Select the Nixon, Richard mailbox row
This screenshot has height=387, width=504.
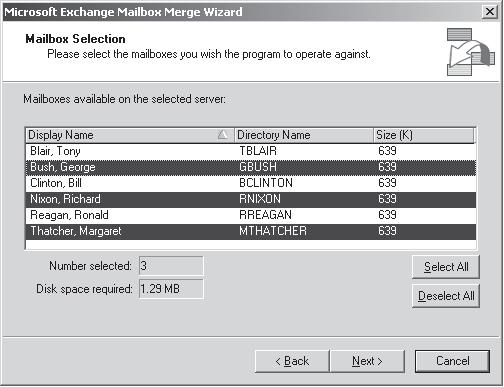click(251, 199)
